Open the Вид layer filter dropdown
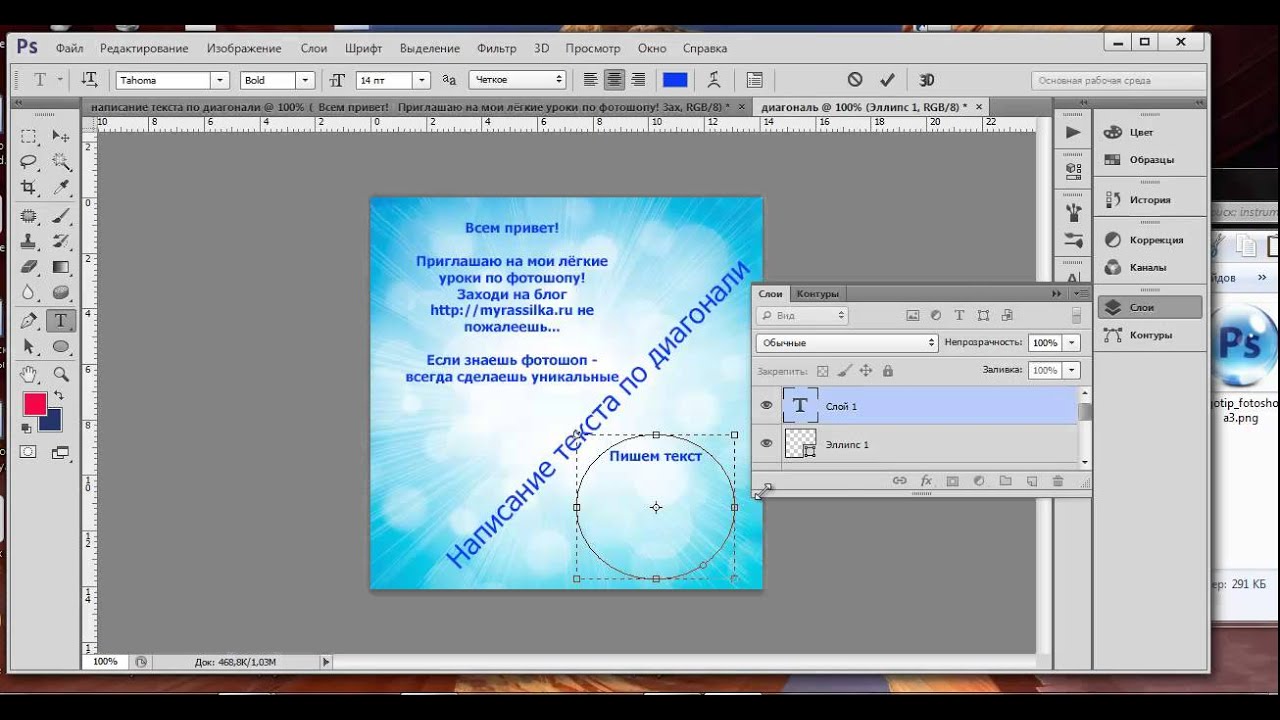Viewport: 1280px width, 720px height. pyautogui.click(x=802, y=315)
